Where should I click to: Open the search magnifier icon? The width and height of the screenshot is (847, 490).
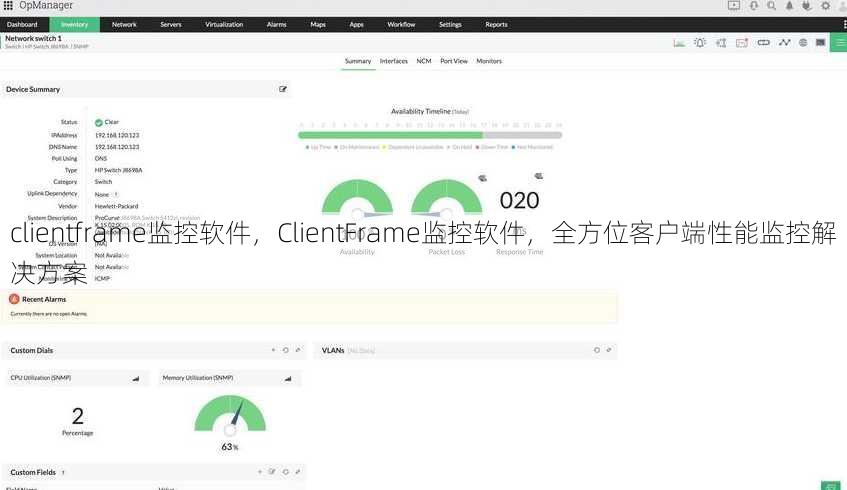[x=771, y=5]
